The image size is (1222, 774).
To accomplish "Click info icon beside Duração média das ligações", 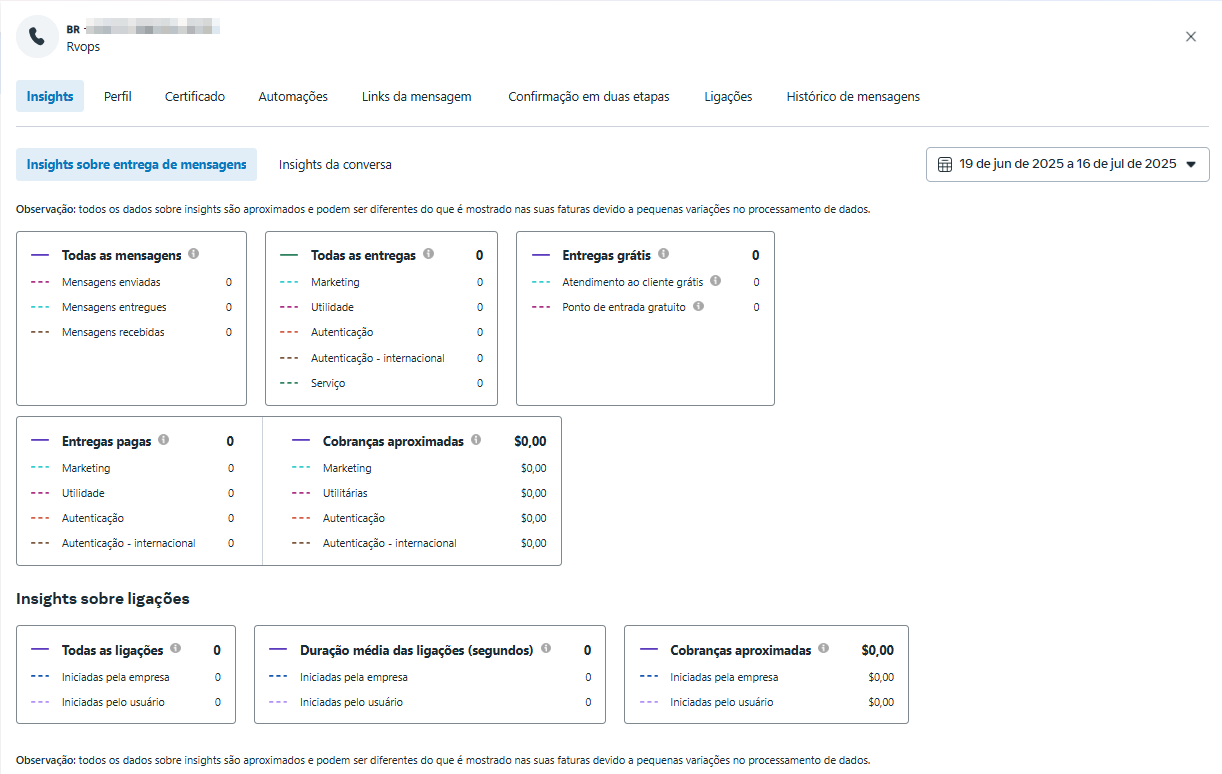I will click(546, 648).
